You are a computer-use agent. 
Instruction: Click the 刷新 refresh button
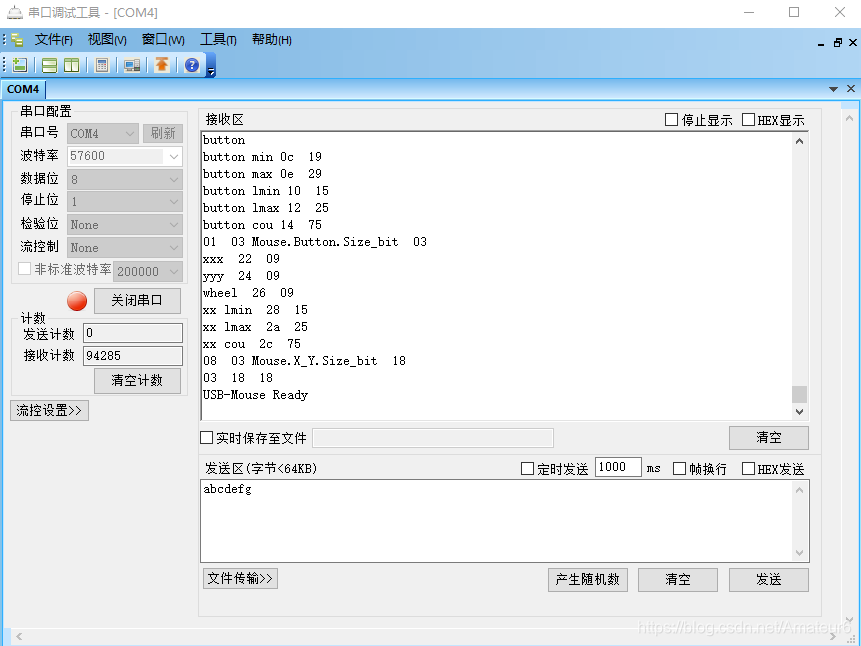163,133
